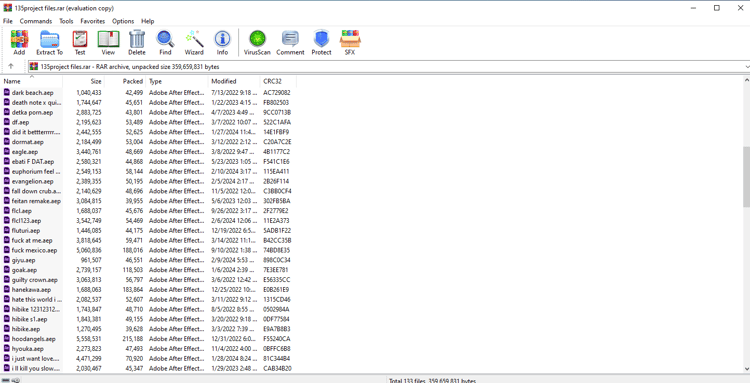
Task: Click the vertical scrollbar thumb
Action: click(746, 177)
